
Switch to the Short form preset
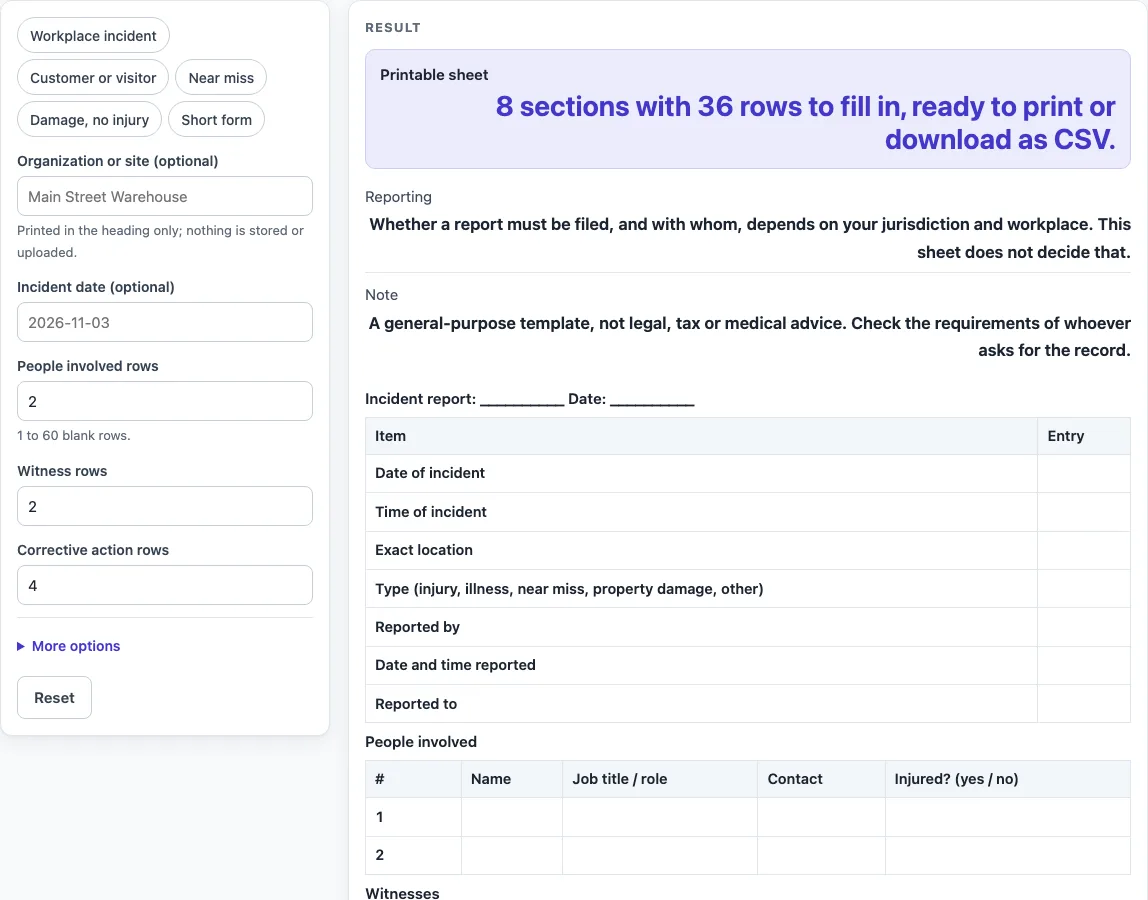[216, 119]
